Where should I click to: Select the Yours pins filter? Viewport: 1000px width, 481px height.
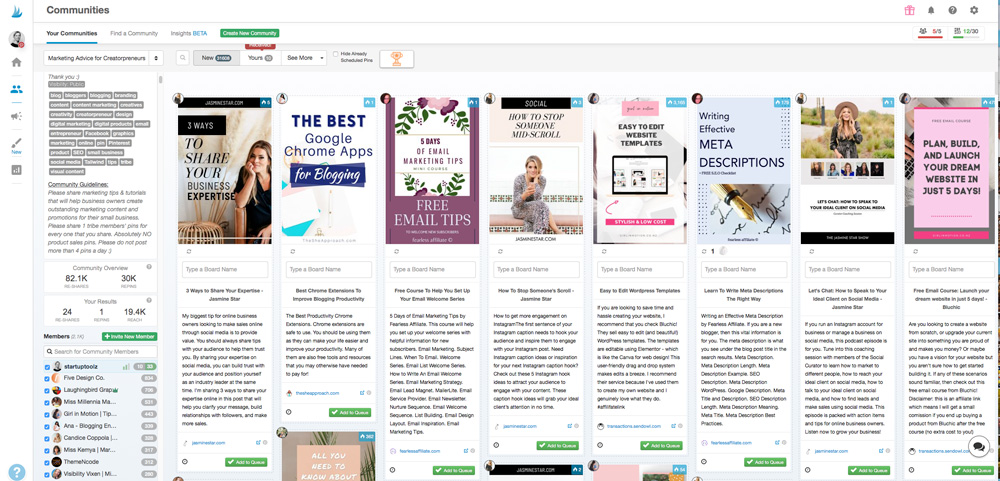point(260,58)
